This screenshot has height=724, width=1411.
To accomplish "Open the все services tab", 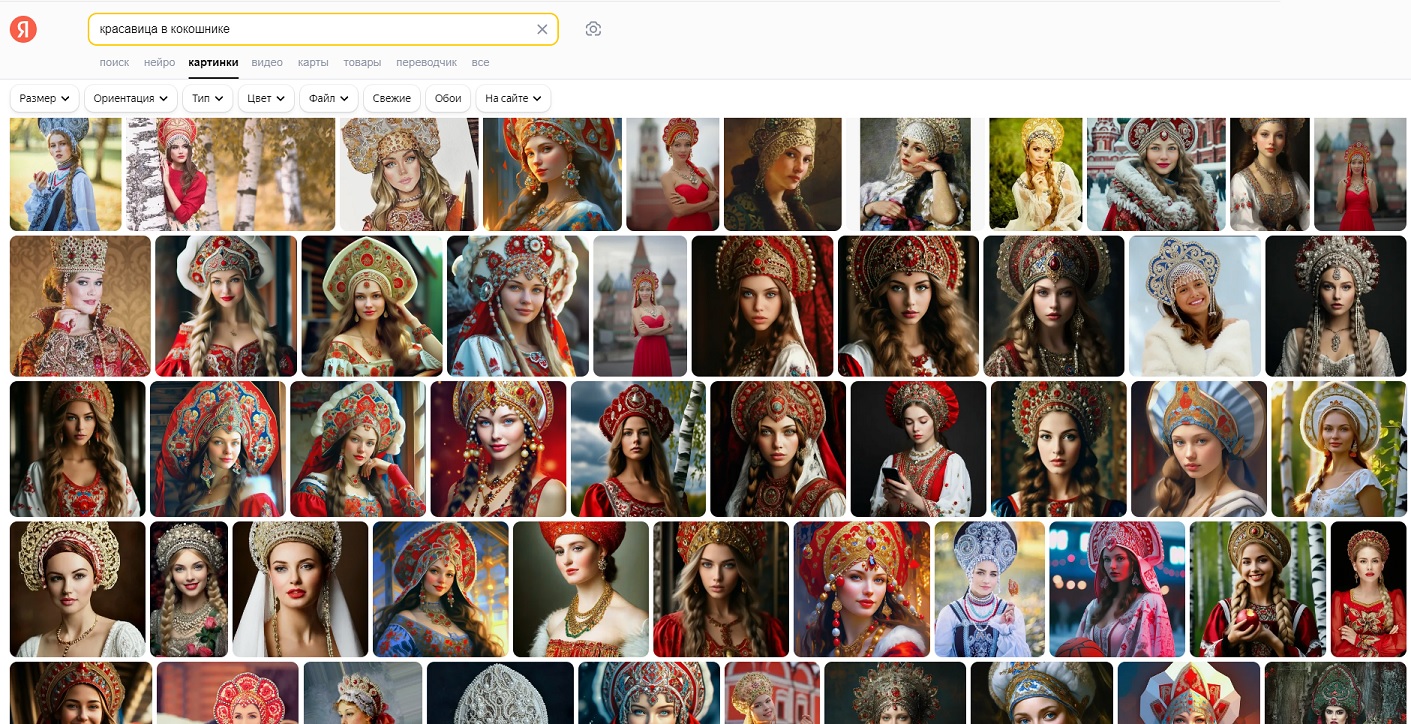I will click(x=480, y=62).
